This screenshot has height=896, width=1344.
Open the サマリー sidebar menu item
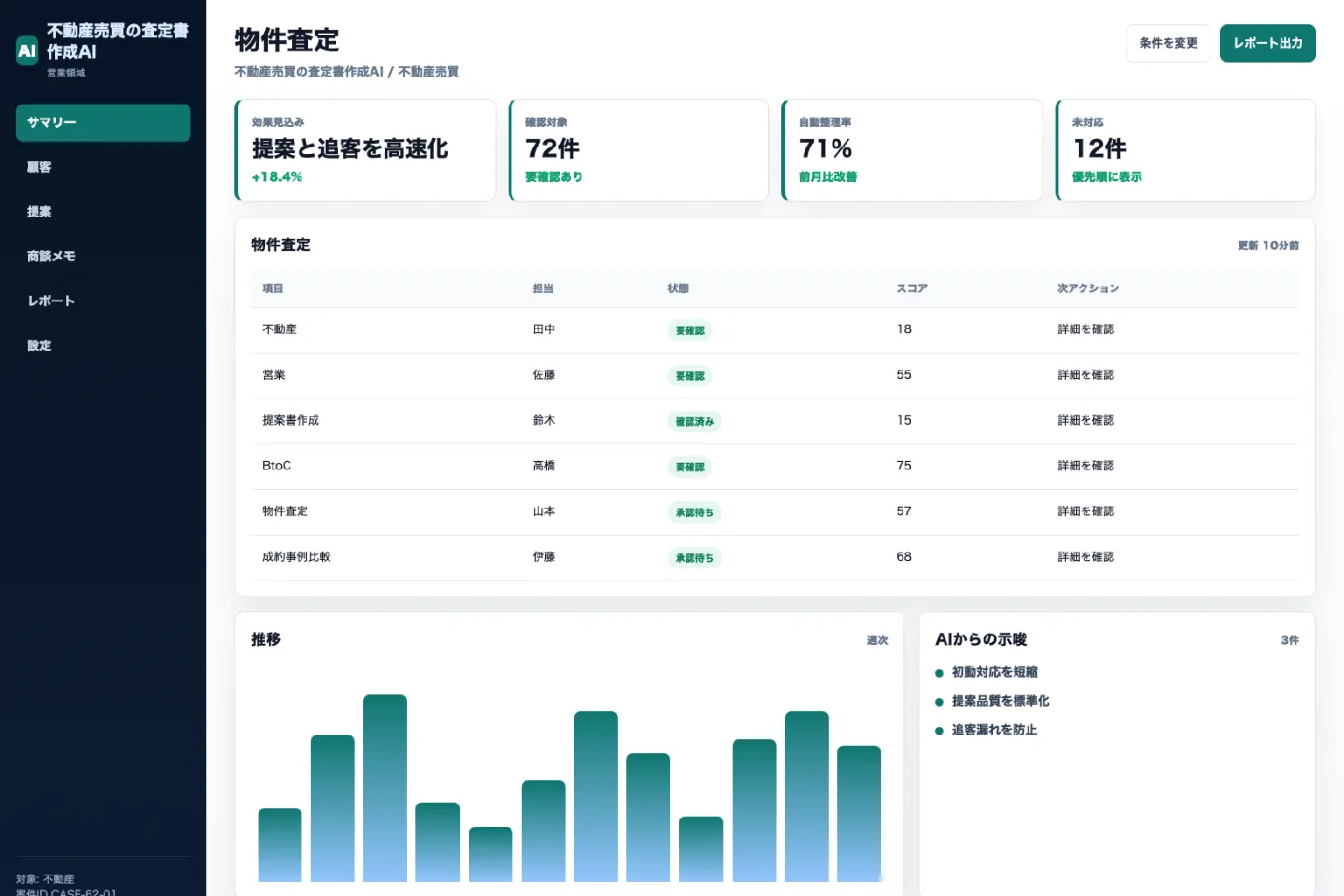click(x=103, y=122)
